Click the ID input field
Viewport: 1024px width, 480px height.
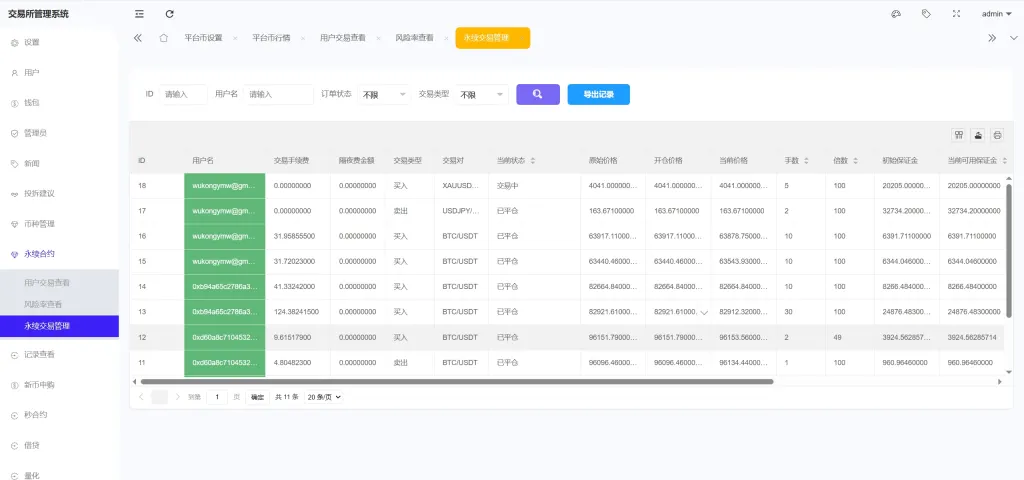(183, 94)
